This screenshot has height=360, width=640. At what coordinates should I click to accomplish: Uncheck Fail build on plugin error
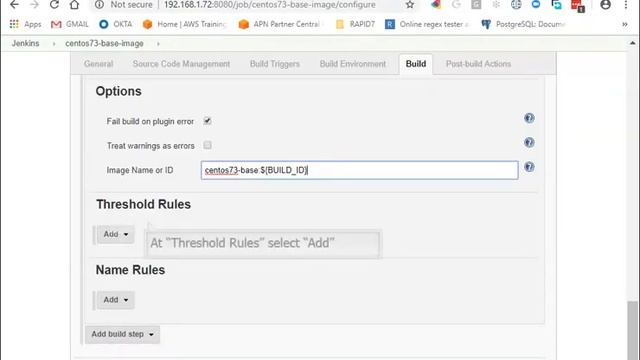point(207,121)
